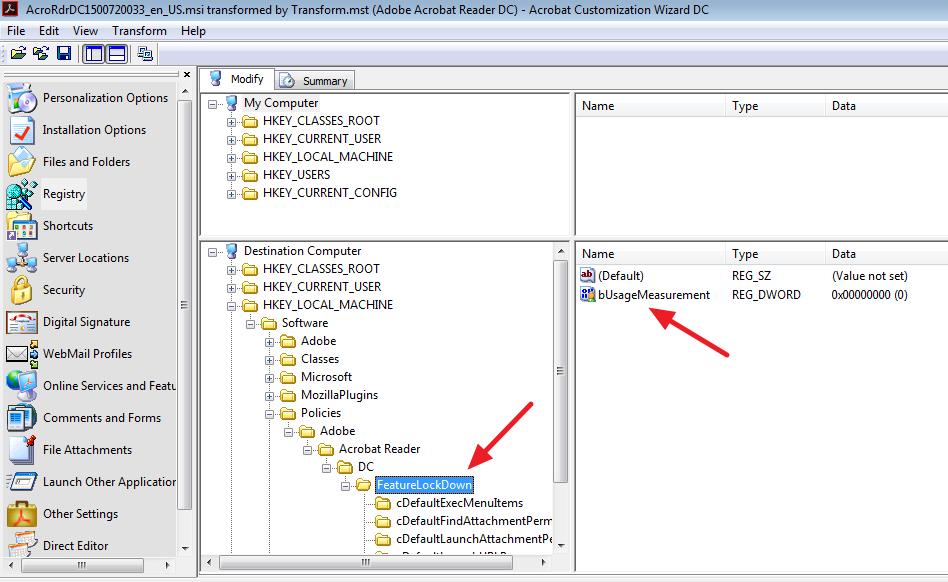This screenshot has height=582, width=948.
Task: Open Server Locations section
Action: click(x=86, y=258)
